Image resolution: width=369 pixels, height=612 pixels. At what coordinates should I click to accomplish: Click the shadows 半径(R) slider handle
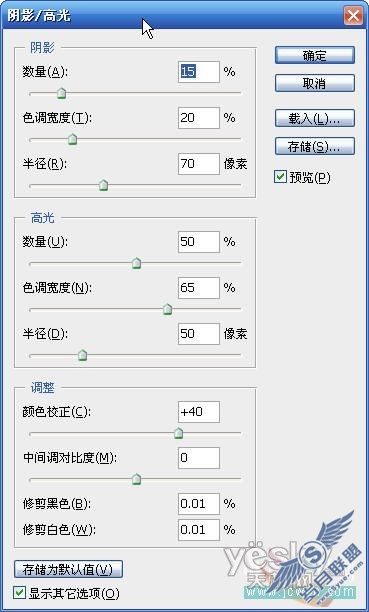coord(103,185)
